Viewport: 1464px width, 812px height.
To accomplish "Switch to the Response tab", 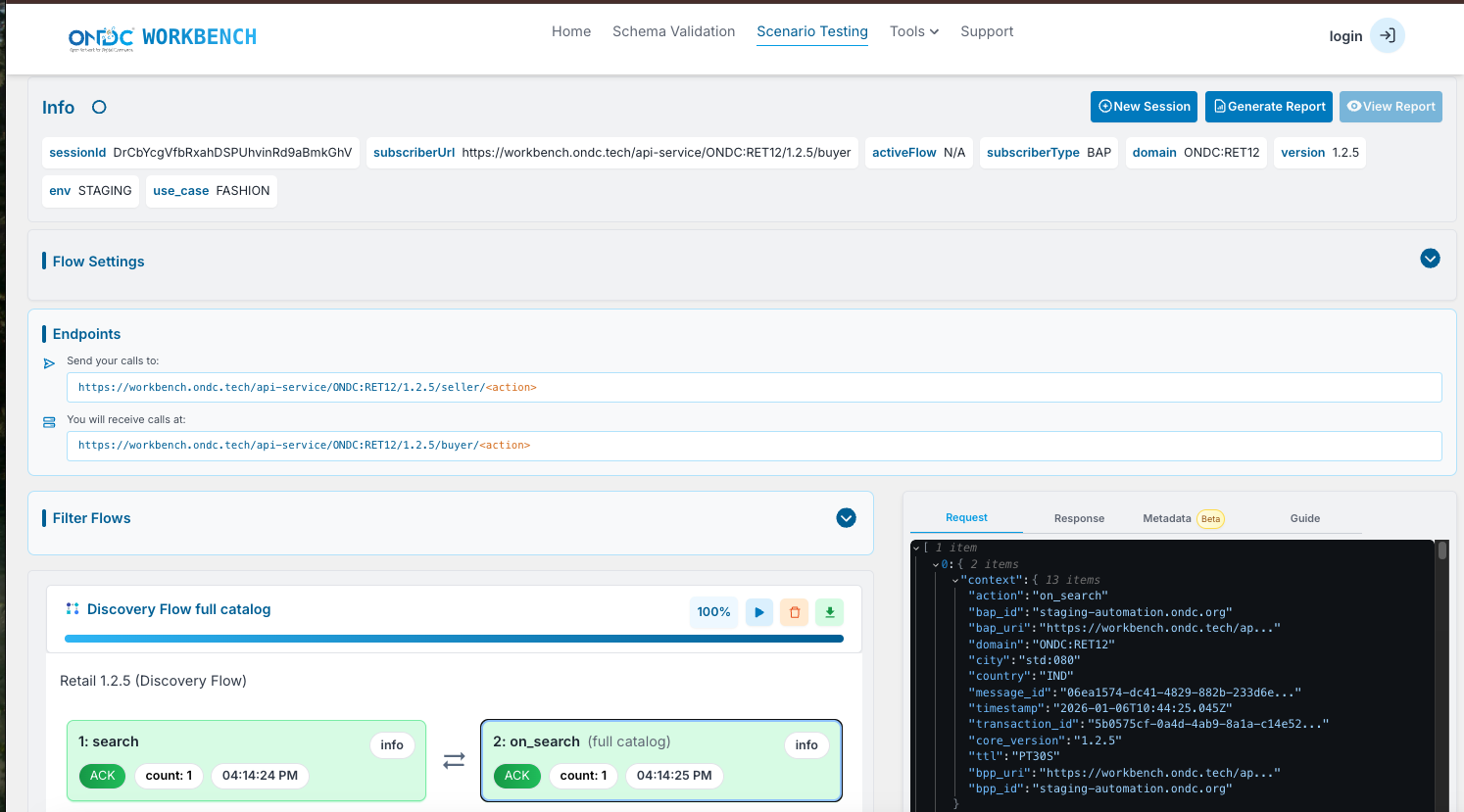I will tap(1079, 518).
